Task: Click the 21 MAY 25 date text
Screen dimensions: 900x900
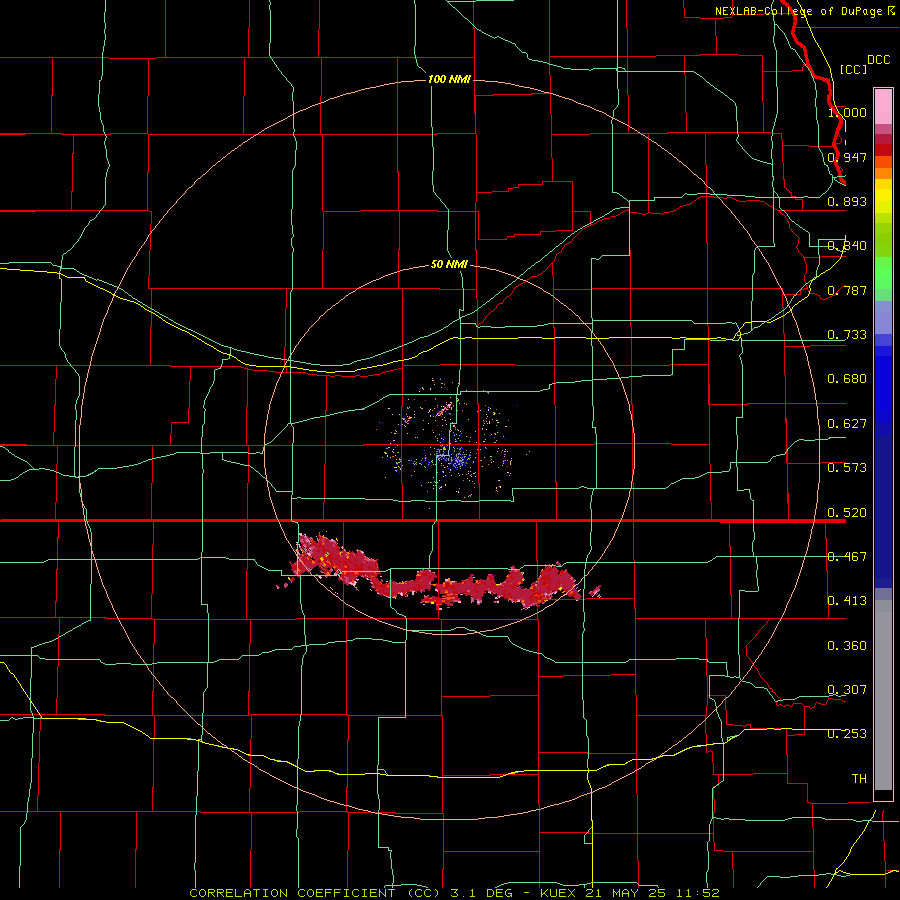Action: [626, 893]
